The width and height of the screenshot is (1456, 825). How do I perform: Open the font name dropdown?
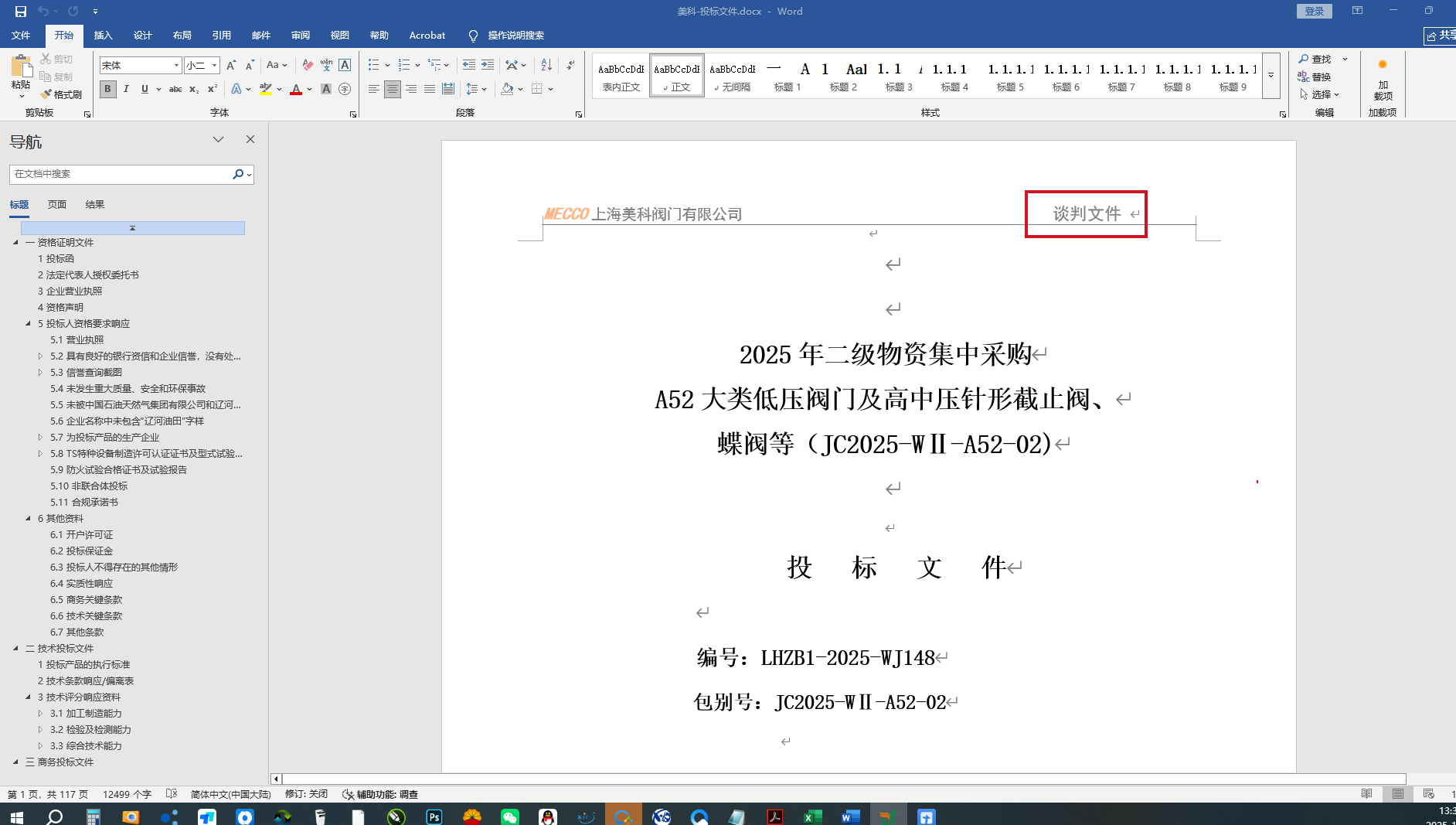(x=176, y=66)
